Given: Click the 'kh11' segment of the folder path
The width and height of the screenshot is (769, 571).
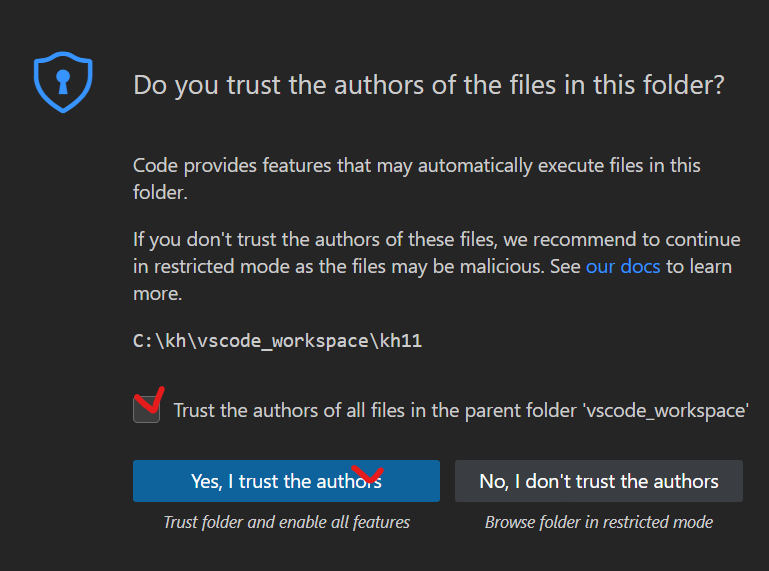Looking at the screenshot, I should [x=401, y=340].
